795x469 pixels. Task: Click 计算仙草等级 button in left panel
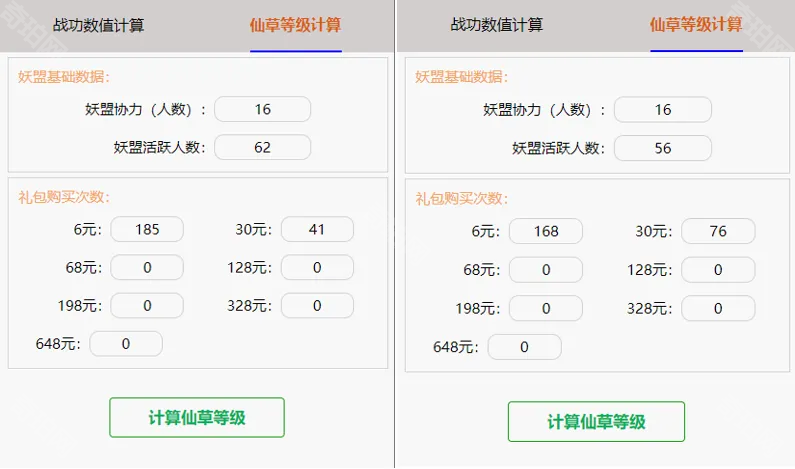click(197, 417)
